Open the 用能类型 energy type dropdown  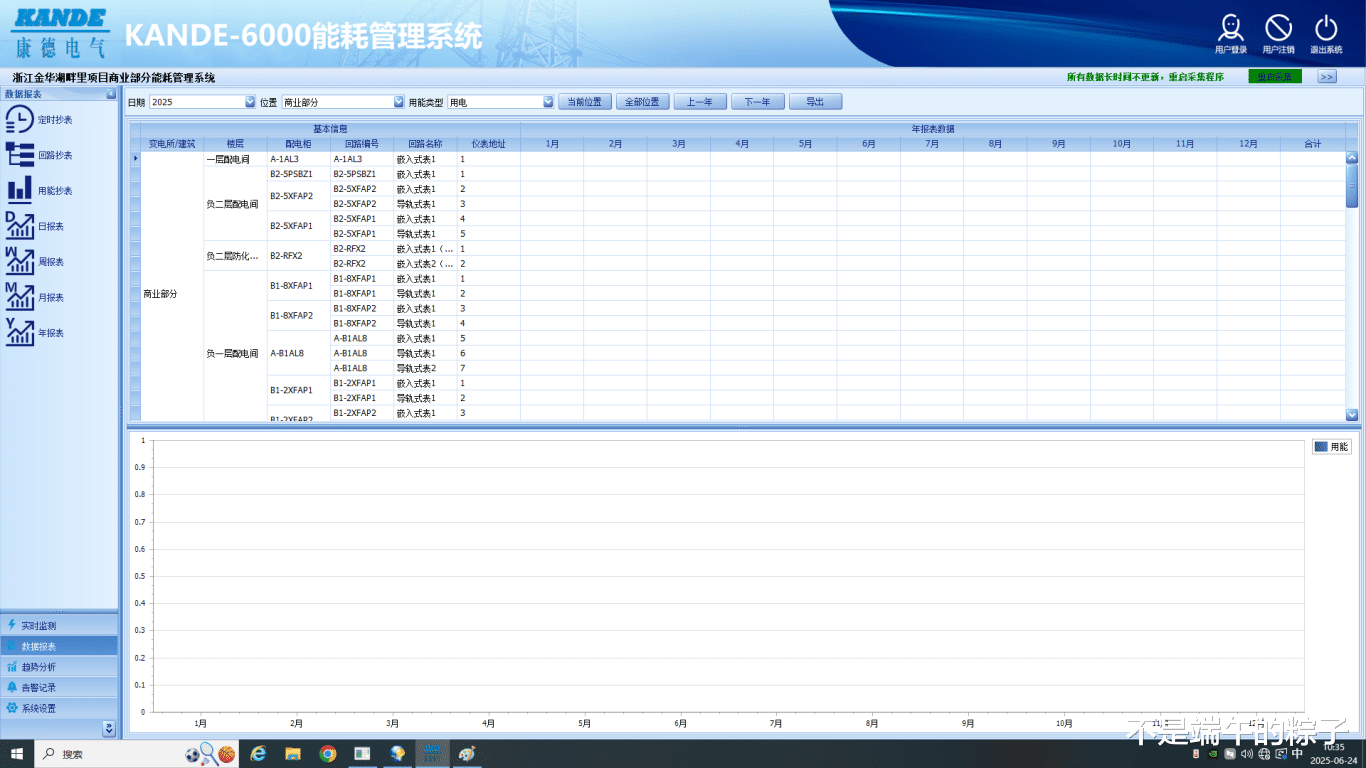click(548, 102)
